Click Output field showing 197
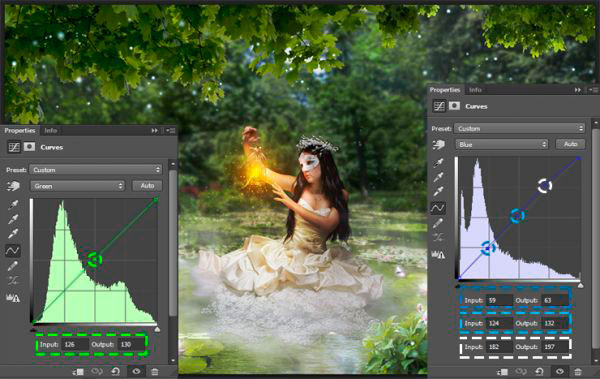The image size is (600, 379). click(555, 347)
